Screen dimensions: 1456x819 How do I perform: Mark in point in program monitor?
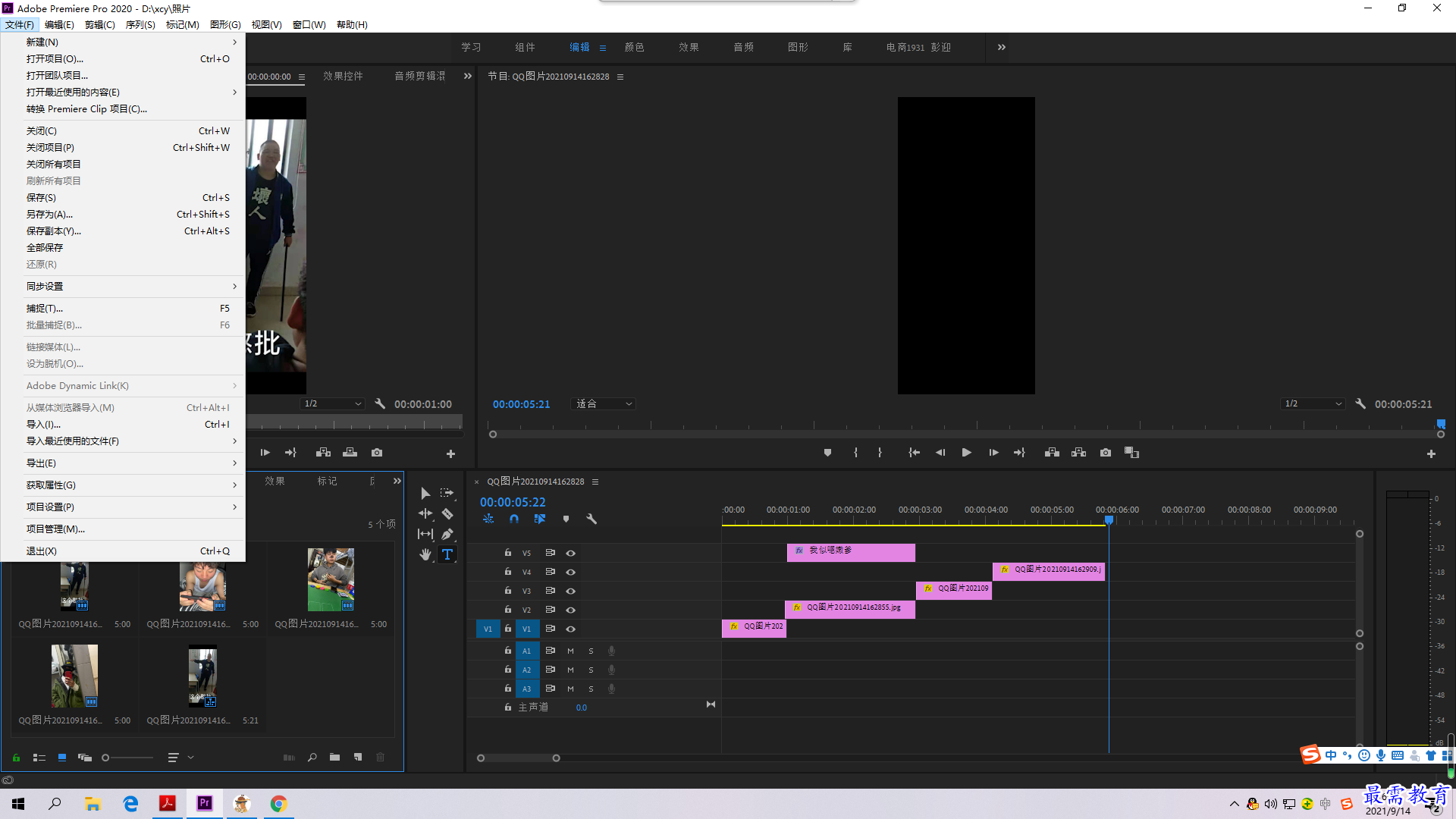click(x=855, y=453)
